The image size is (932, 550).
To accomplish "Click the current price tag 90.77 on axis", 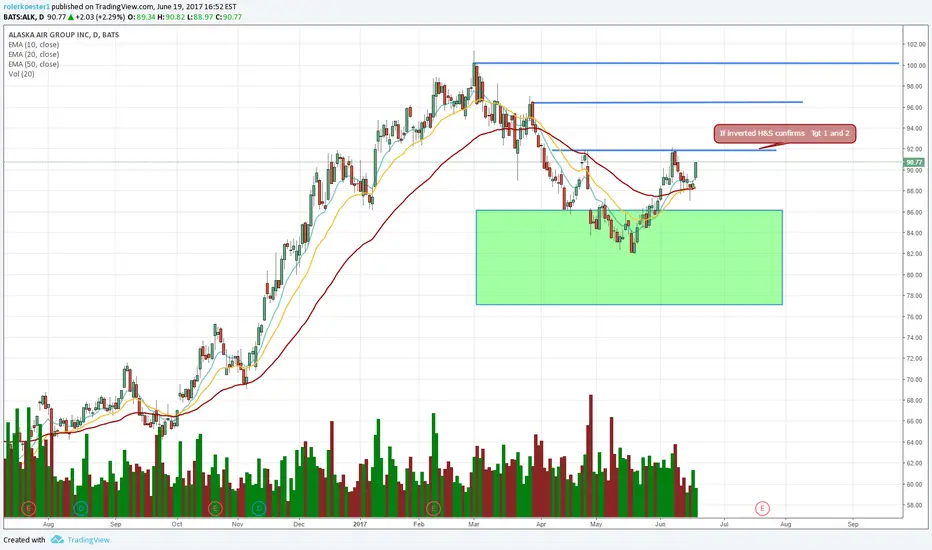I will (x=914, y=162).
